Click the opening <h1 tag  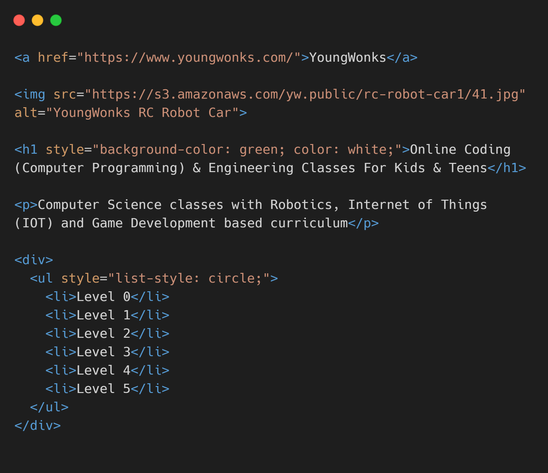click(x=26, y=149)
